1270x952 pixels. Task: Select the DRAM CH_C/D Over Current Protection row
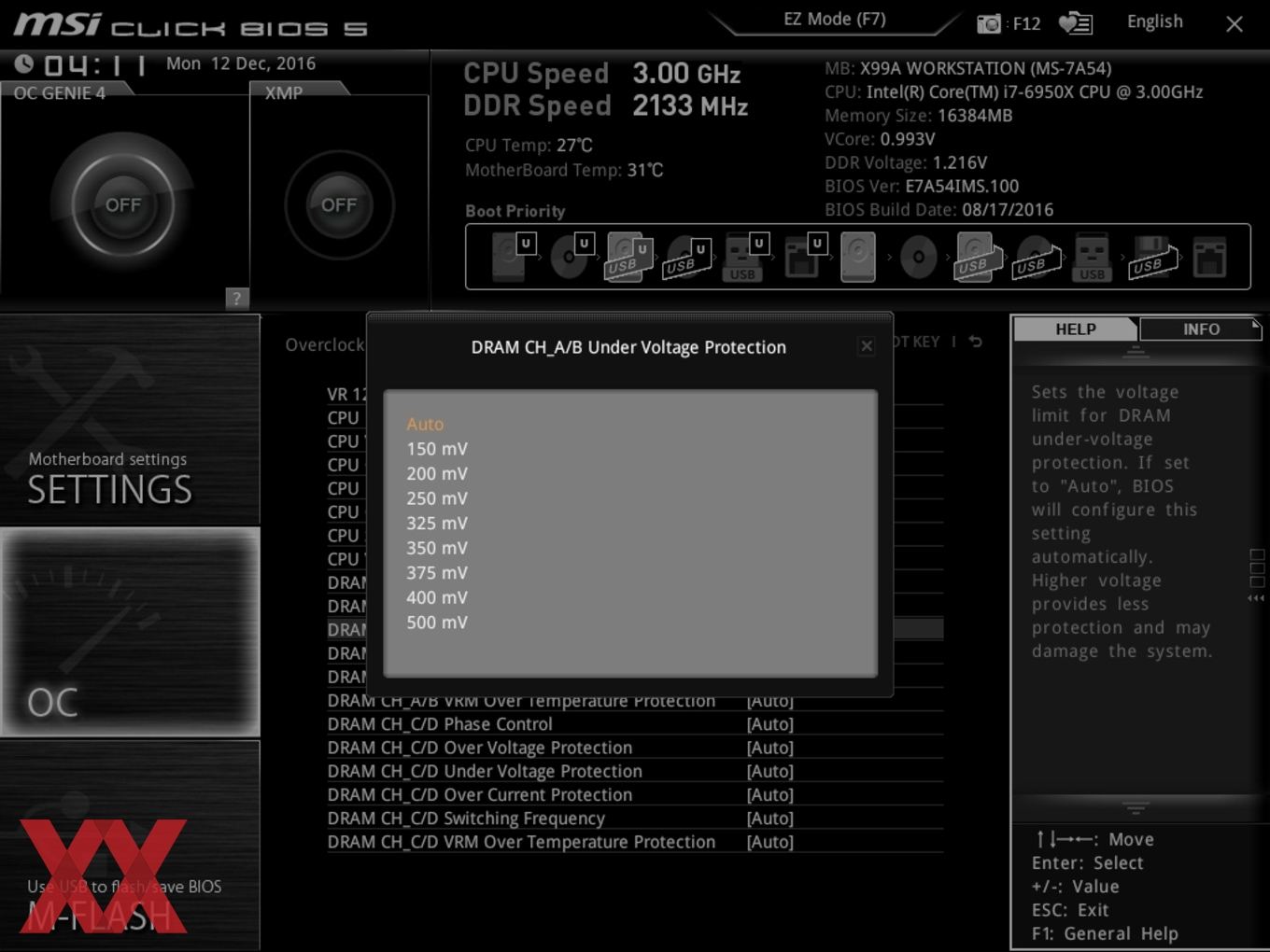635,795
